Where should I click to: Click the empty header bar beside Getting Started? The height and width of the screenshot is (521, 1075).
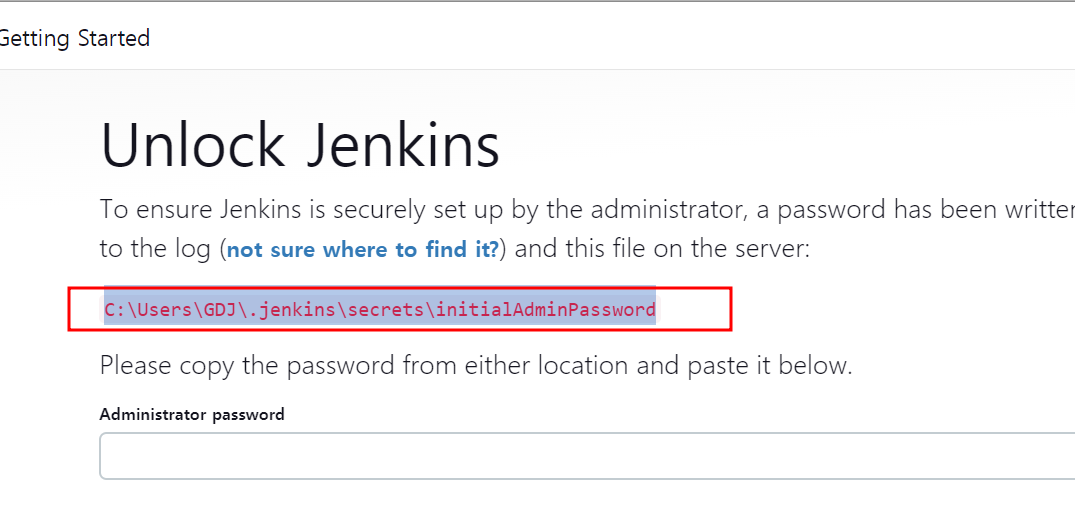pos(610,38)
